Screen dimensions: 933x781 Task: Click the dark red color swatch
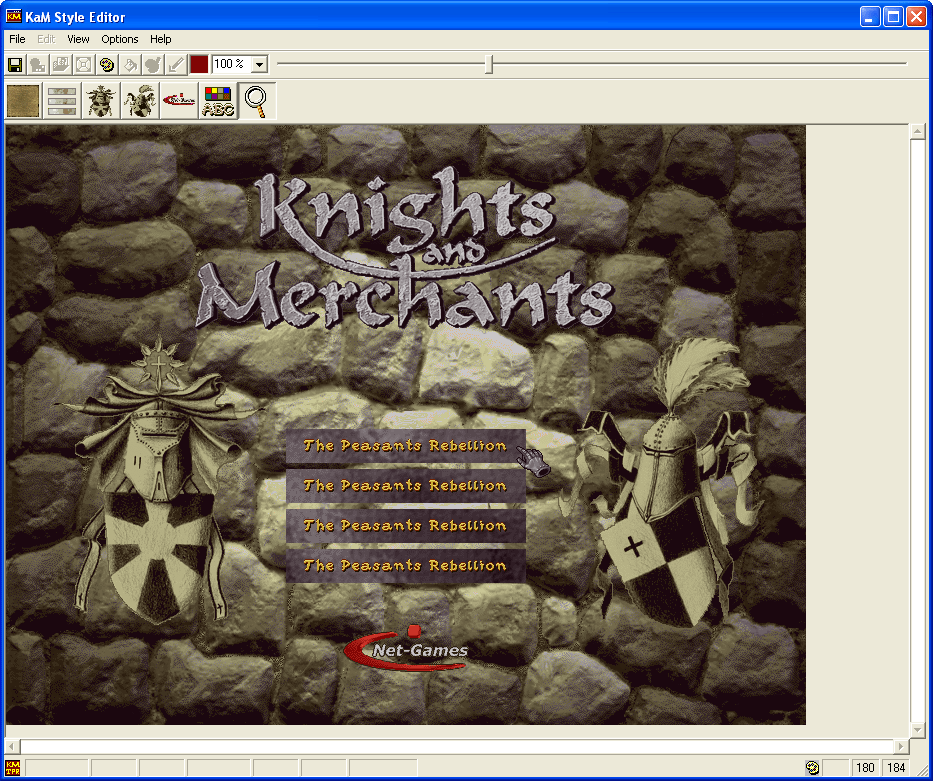click(199, 64)
